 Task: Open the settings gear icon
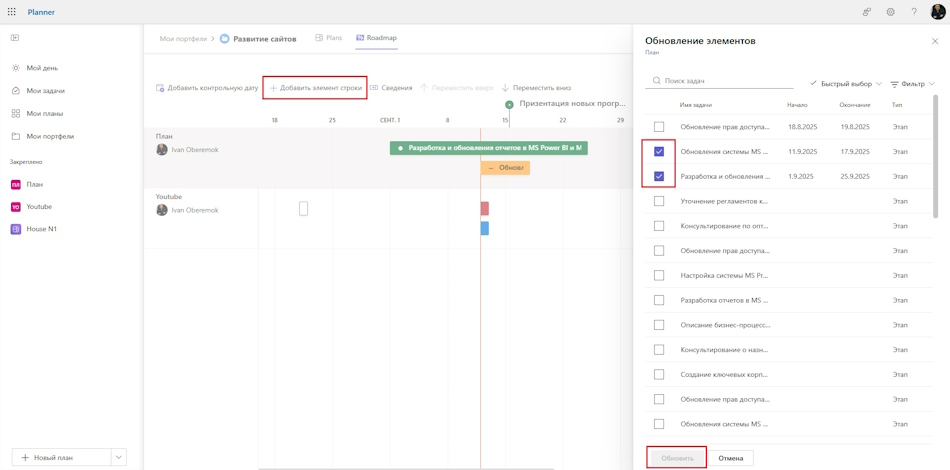(x=891, y=12)
